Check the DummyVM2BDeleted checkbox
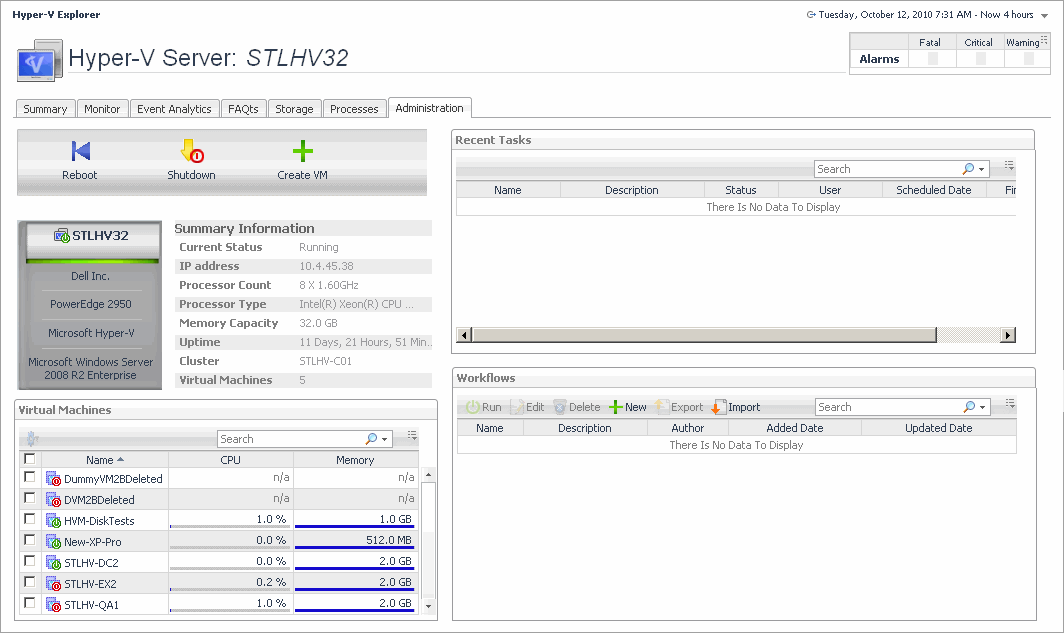This screenshot has height=633, width=1064. tap(30, 478)
